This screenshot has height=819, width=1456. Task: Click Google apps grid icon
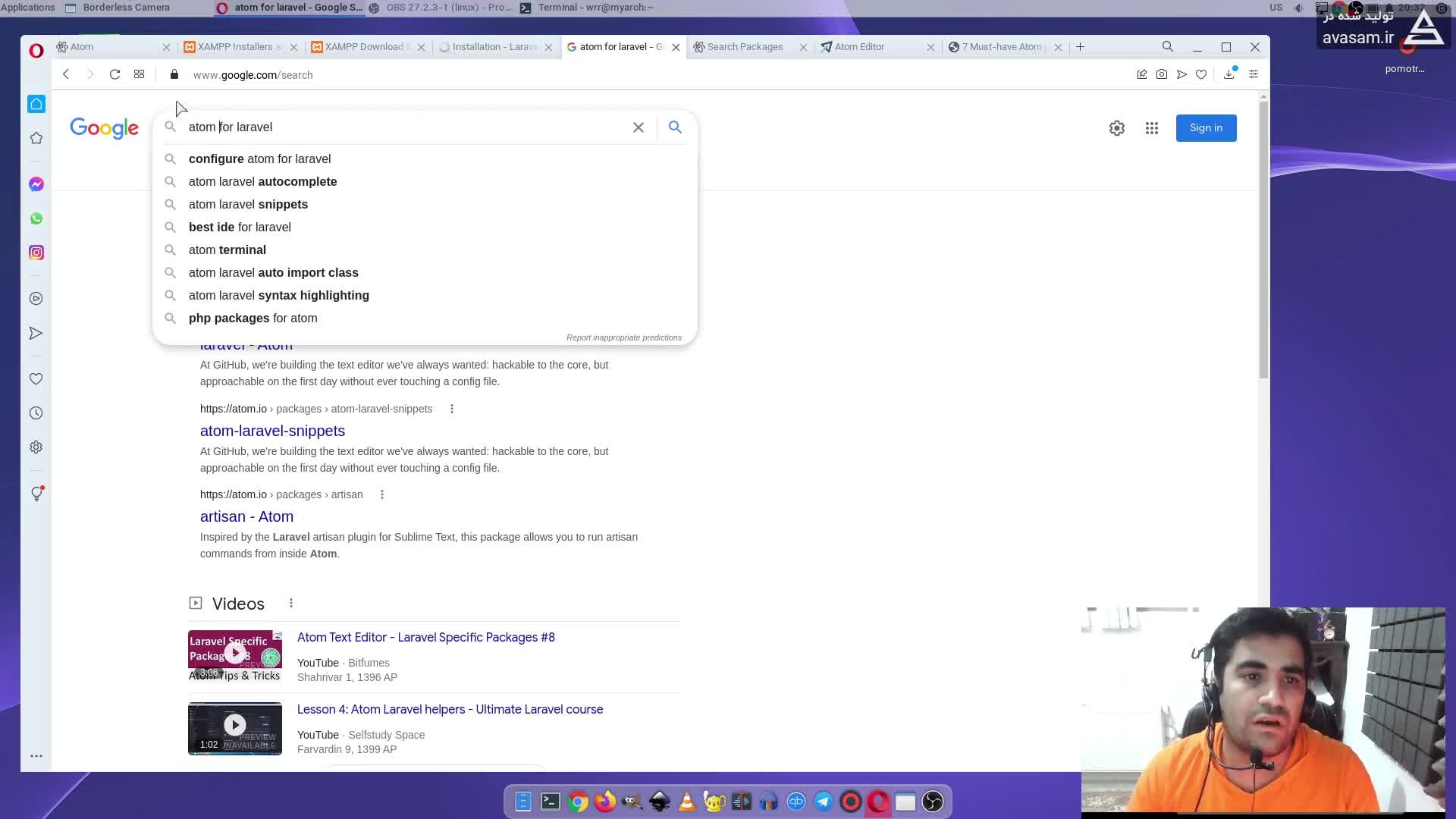click(x=1152, y=128)
